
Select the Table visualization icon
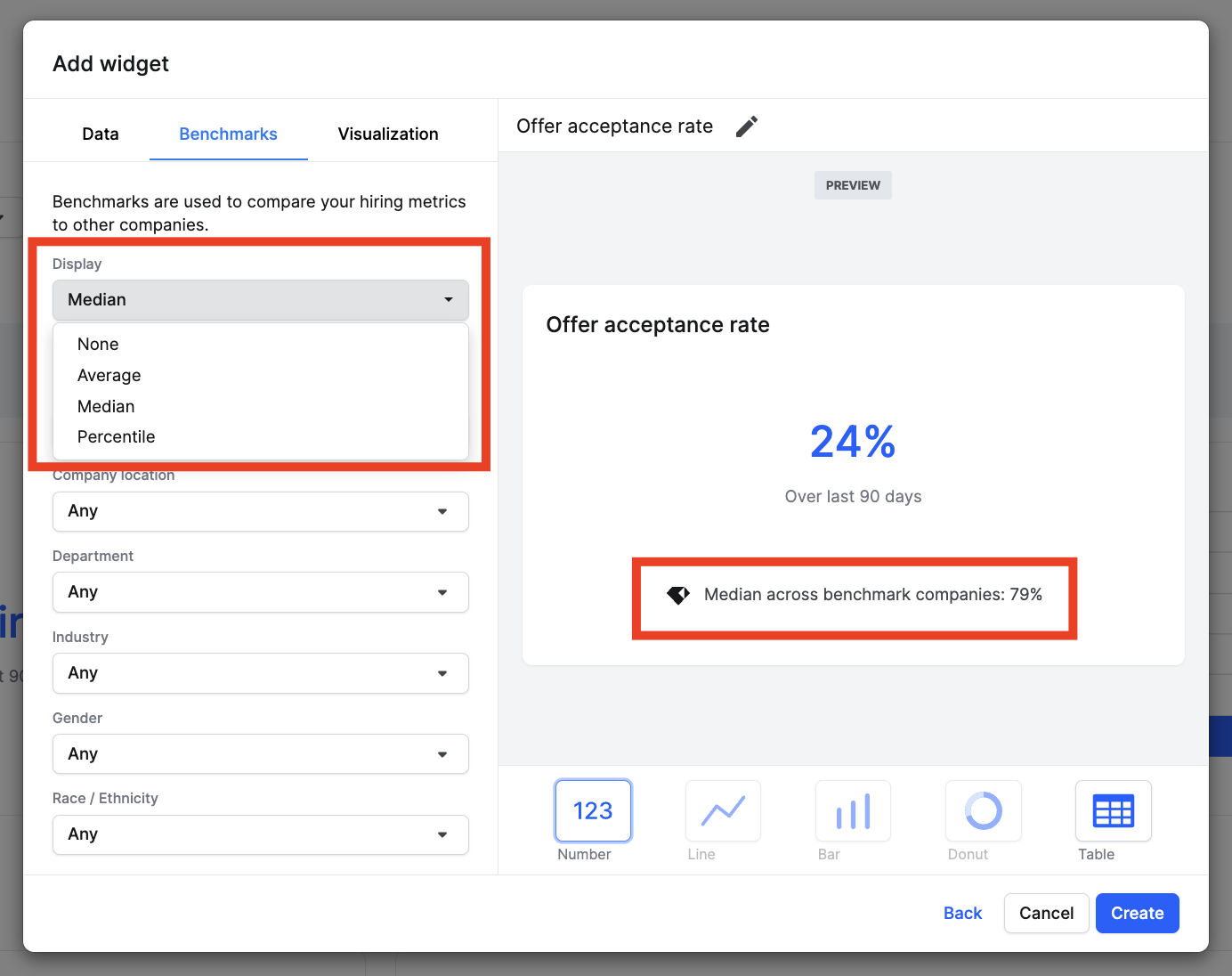(1114, 810)
